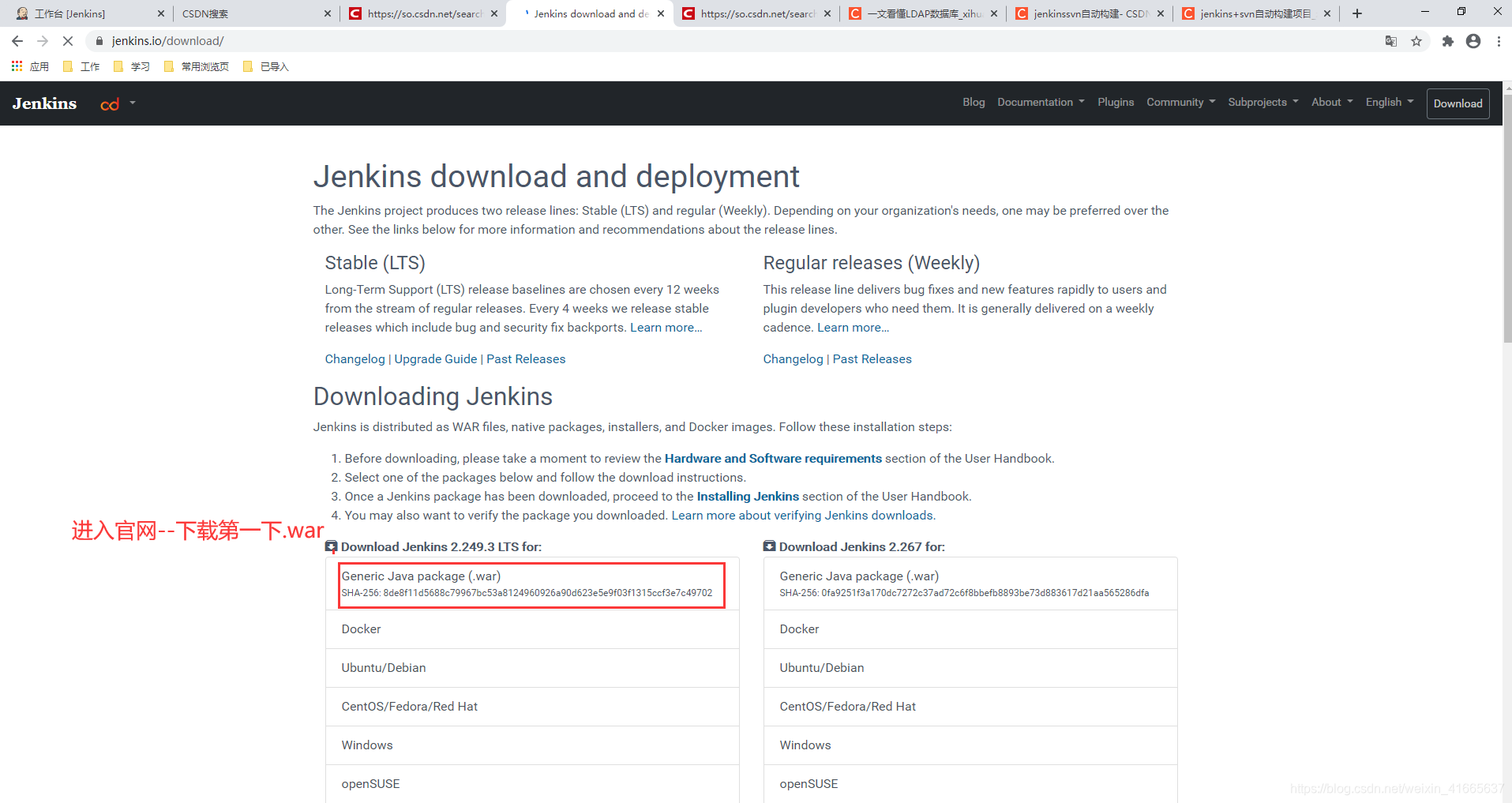This screenshot has height=803, width=1512.
Task: Download weekly 2.267 Generic Java package war
Action: point(970,584)
